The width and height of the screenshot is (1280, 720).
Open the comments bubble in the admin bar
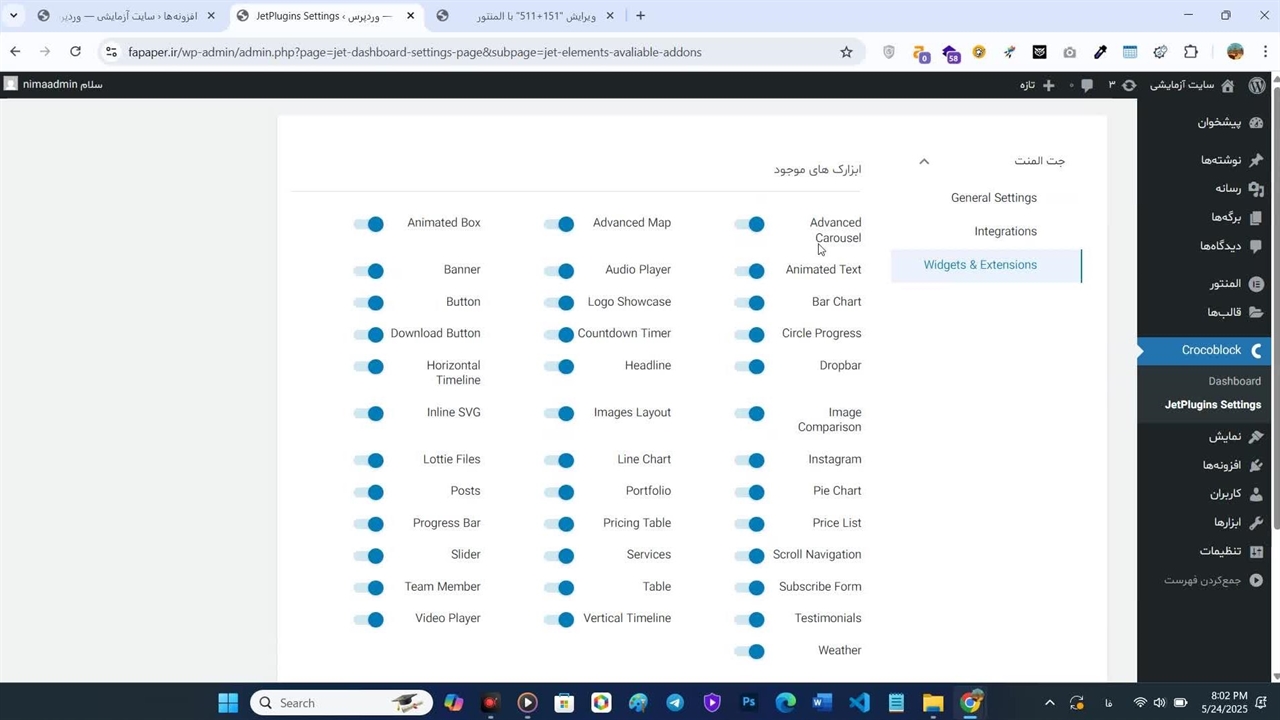pyautogui.click(x=1087, y=85)
